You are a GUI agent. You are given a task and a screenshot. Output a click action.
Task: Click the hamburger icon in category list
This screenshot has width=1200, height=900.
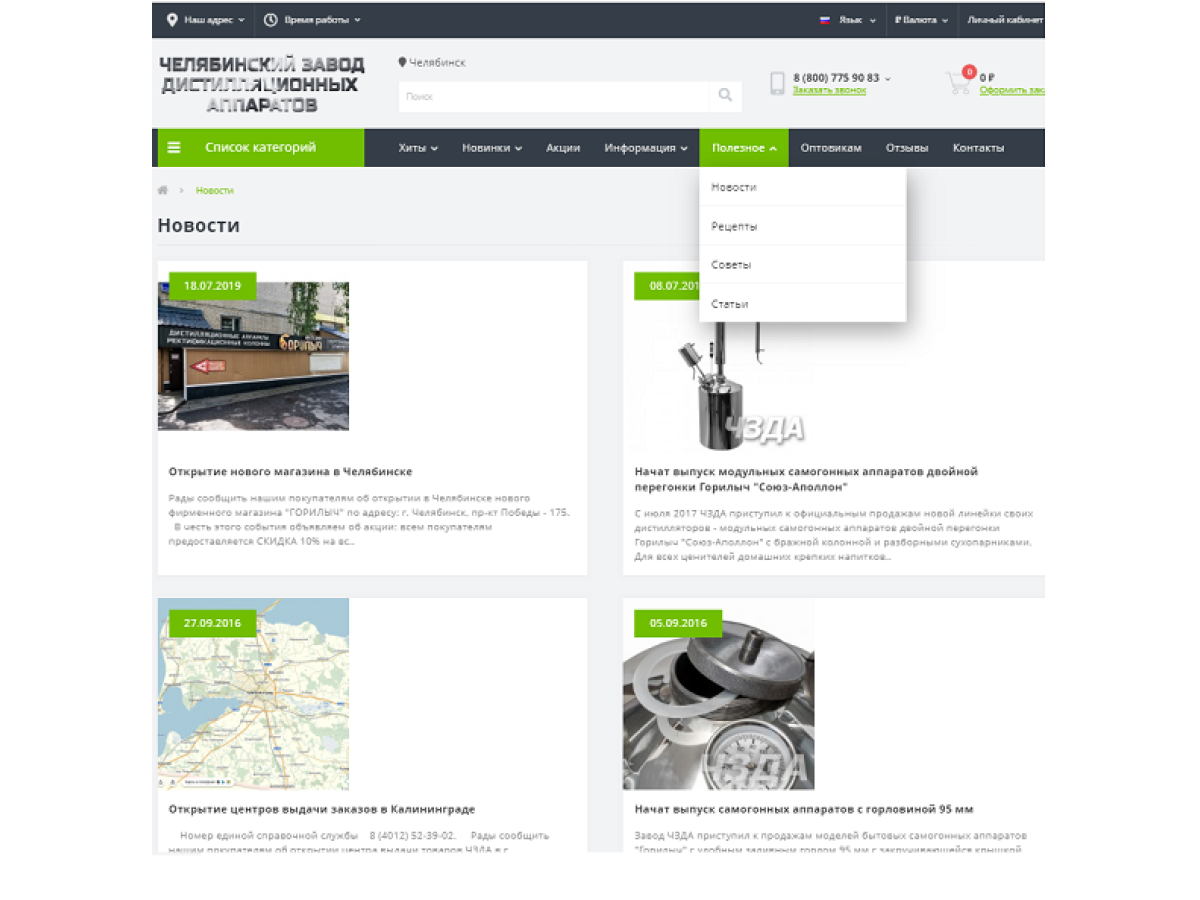click(174, 148)
